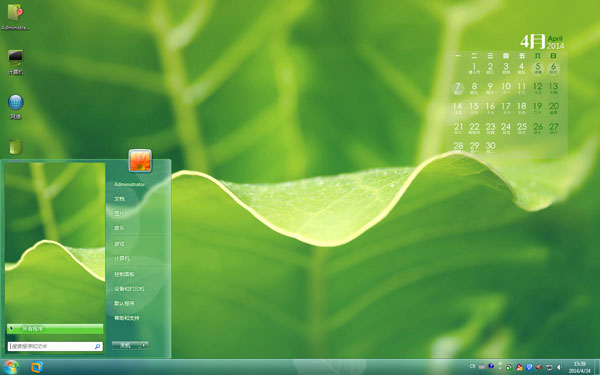Click the blue help tray icon

[491, 366]
